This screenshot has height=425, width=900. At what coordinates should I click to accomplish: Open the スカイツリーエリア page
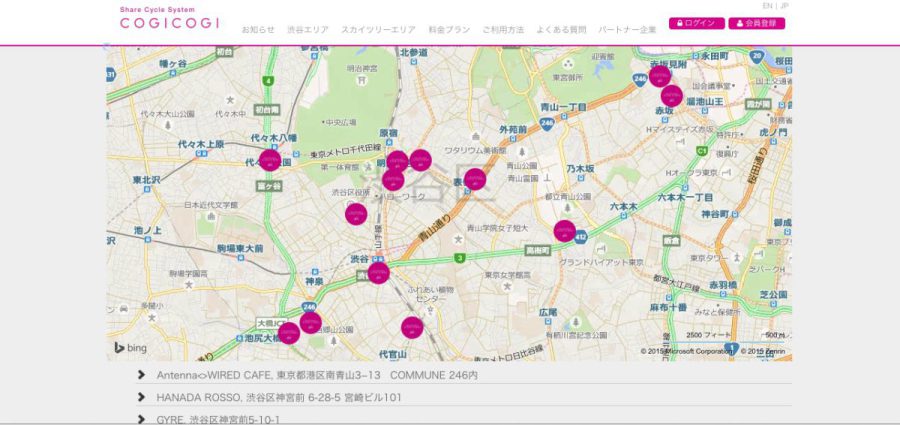[x=379, y=30]
